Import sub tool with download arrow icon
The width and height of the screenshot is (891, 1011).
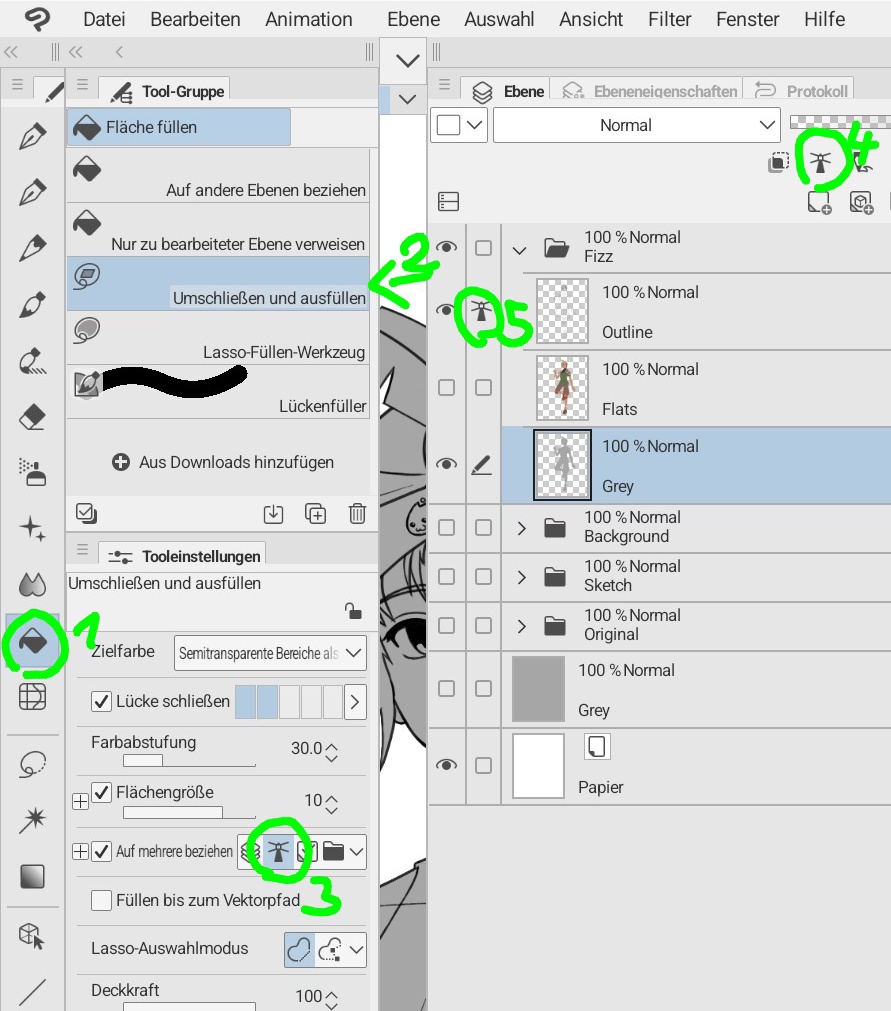(x=273, y=514)
